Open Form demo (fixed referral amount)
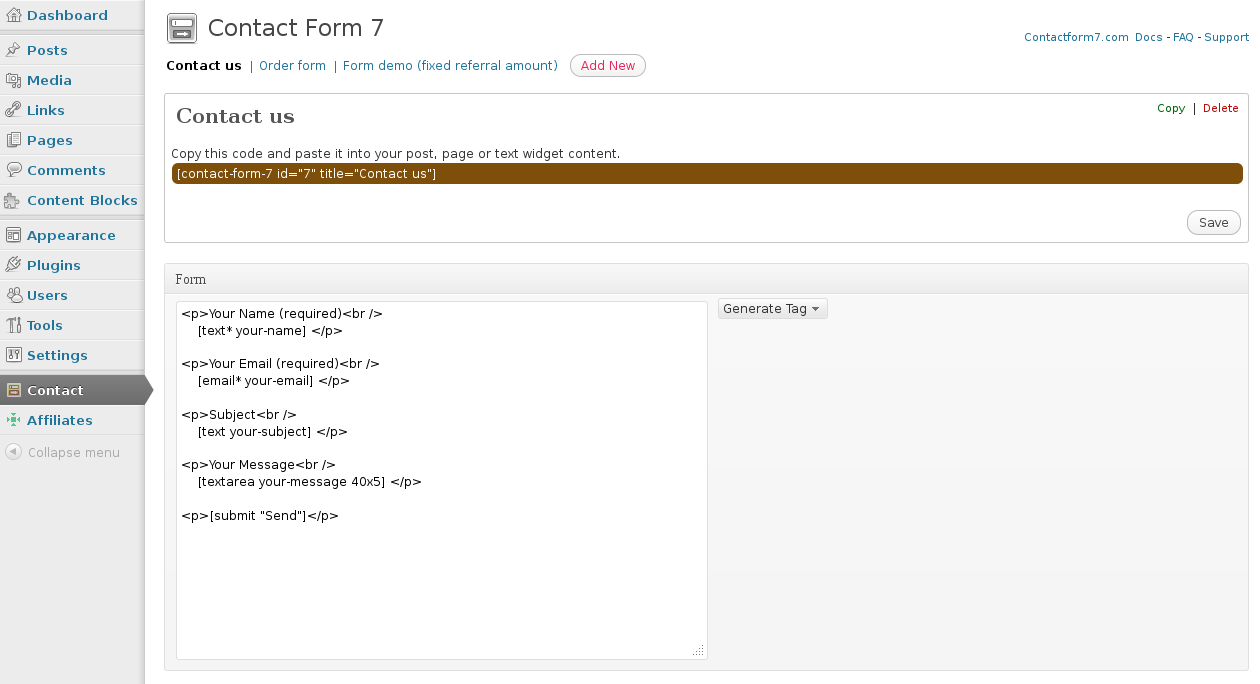The height and width of the screenshot is (684, 1260). (x=450, y=66)
